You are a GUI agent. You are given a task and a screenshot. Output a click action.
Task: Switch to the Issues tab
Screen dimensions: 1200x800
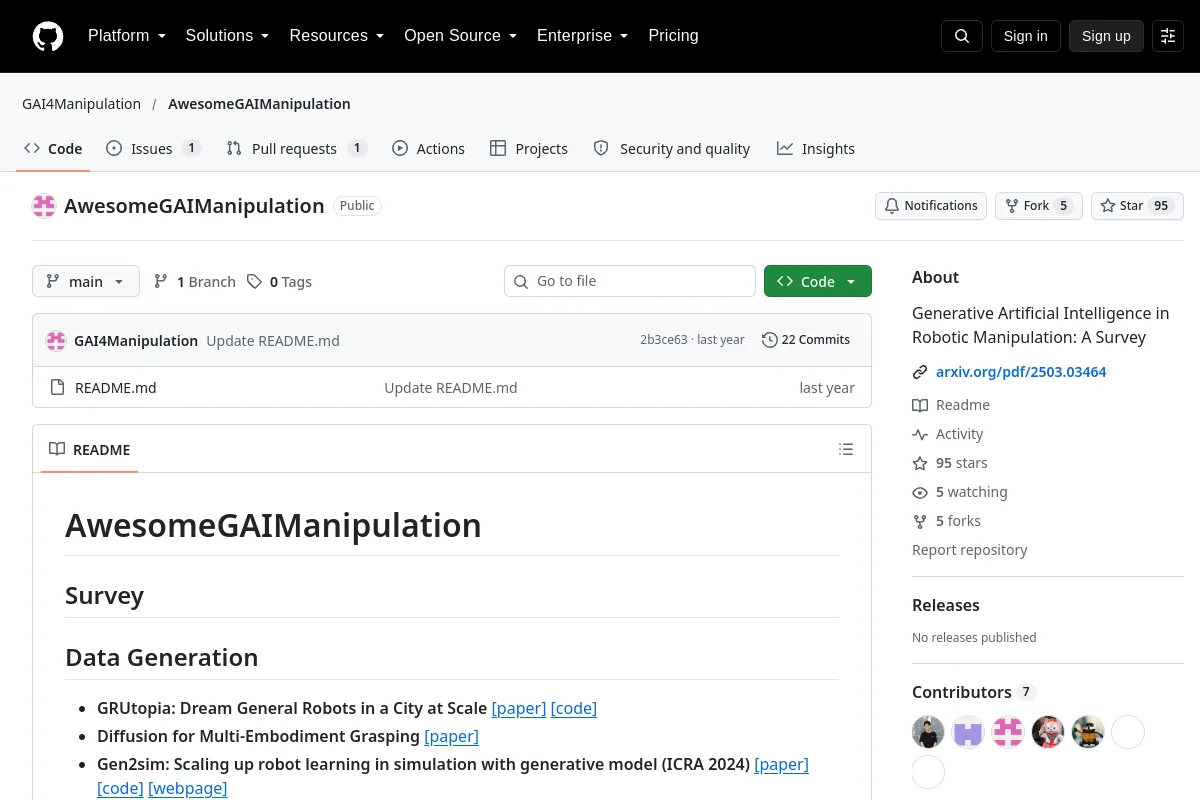coord(153,149)
